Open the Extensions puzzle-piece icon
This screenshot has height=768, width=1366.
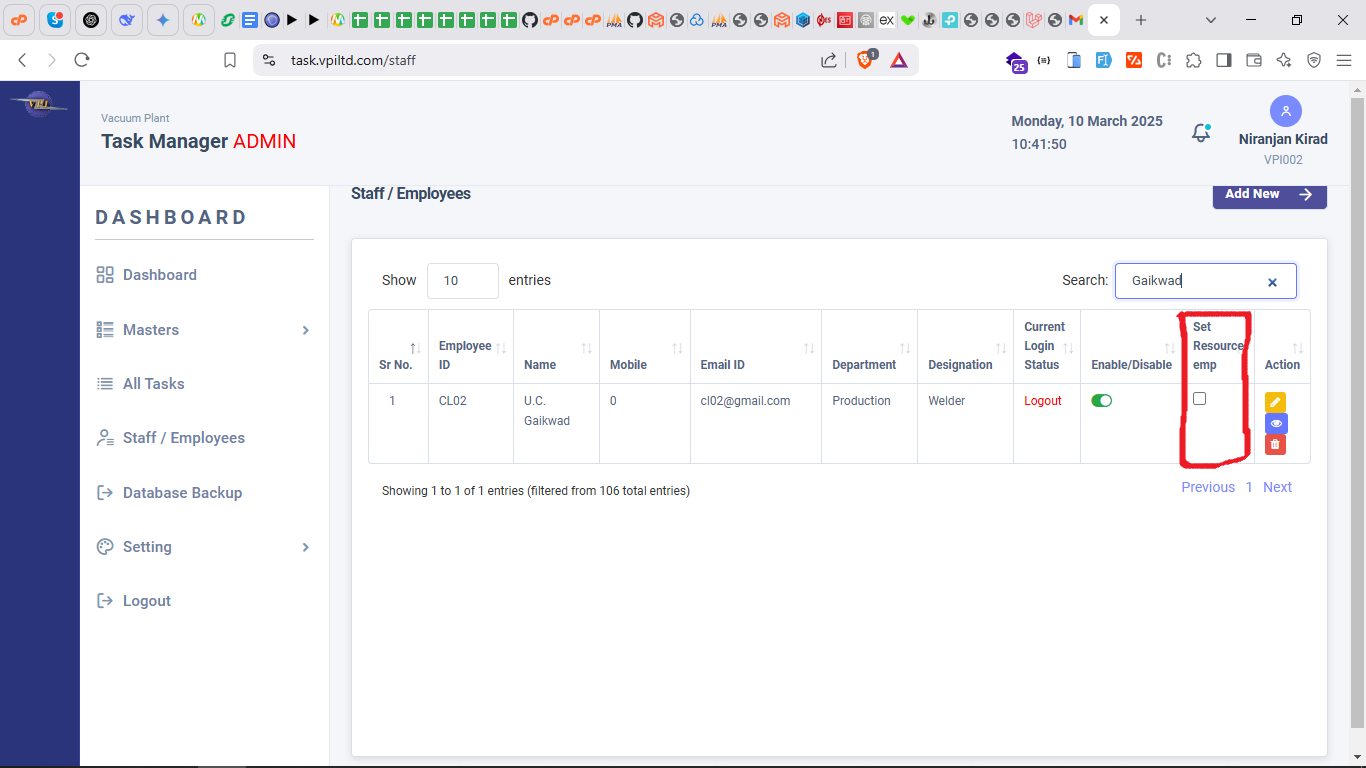coord(1193,60)
